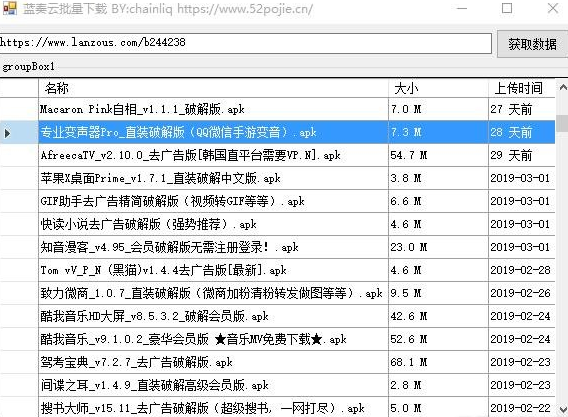Click the 上传时间 column header
Viewport: 568px width, 417px height.
(x=522, y=88)
